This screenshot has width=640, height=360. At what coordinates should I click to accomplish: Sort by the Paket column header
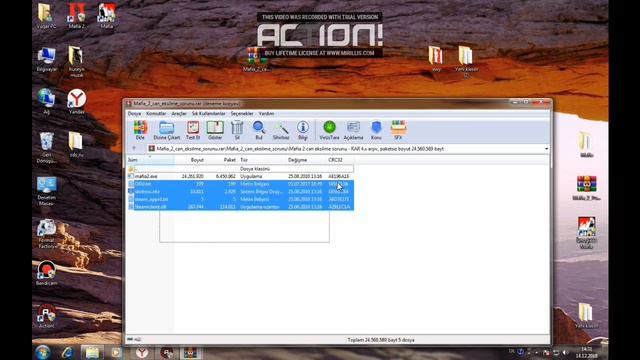point(222,160)
